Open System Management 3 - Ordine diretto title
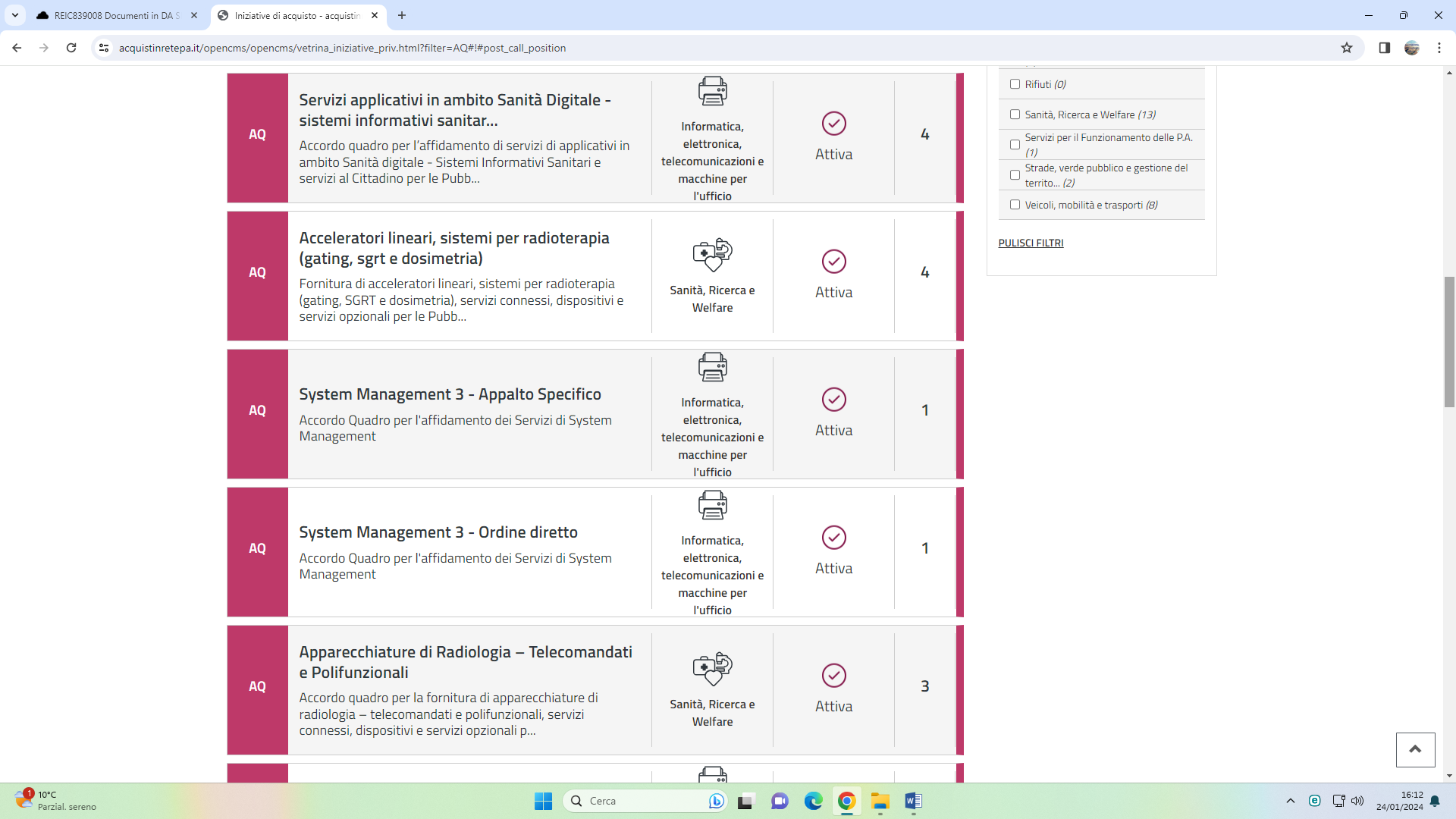 tap(438, 532)
